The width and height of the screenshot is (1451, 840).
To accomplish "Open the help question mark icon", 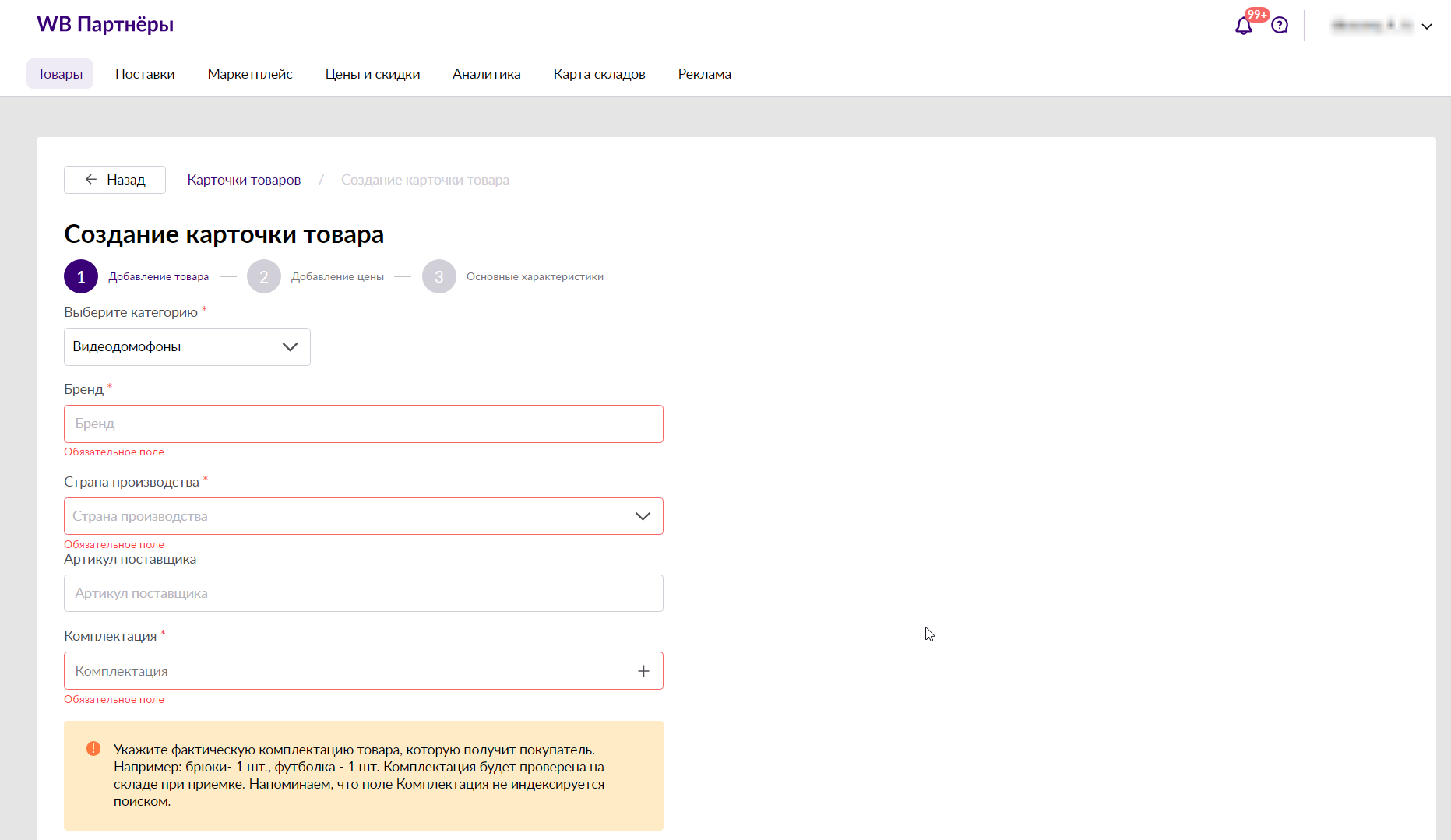I will coord(1280,26).
